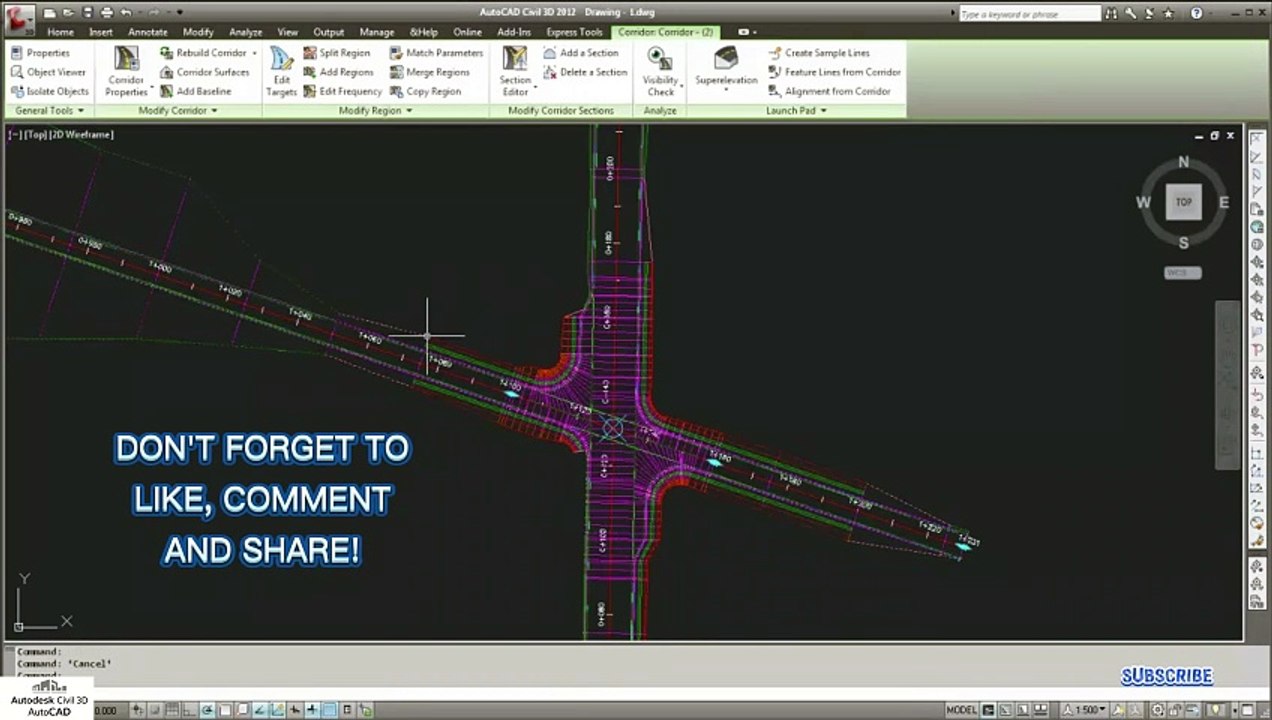Click Edit Frequency

point(342,91)
